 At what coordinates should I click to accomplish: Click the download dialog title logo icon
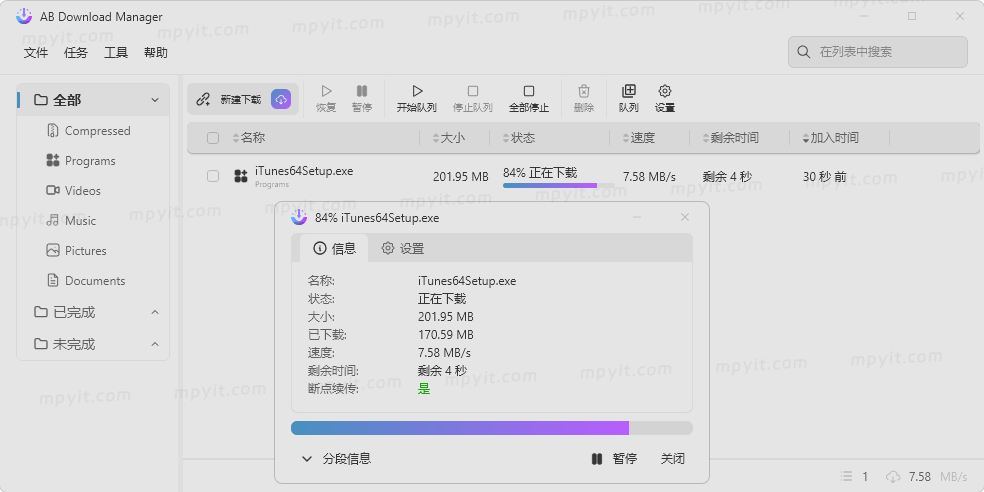[299, 217]
